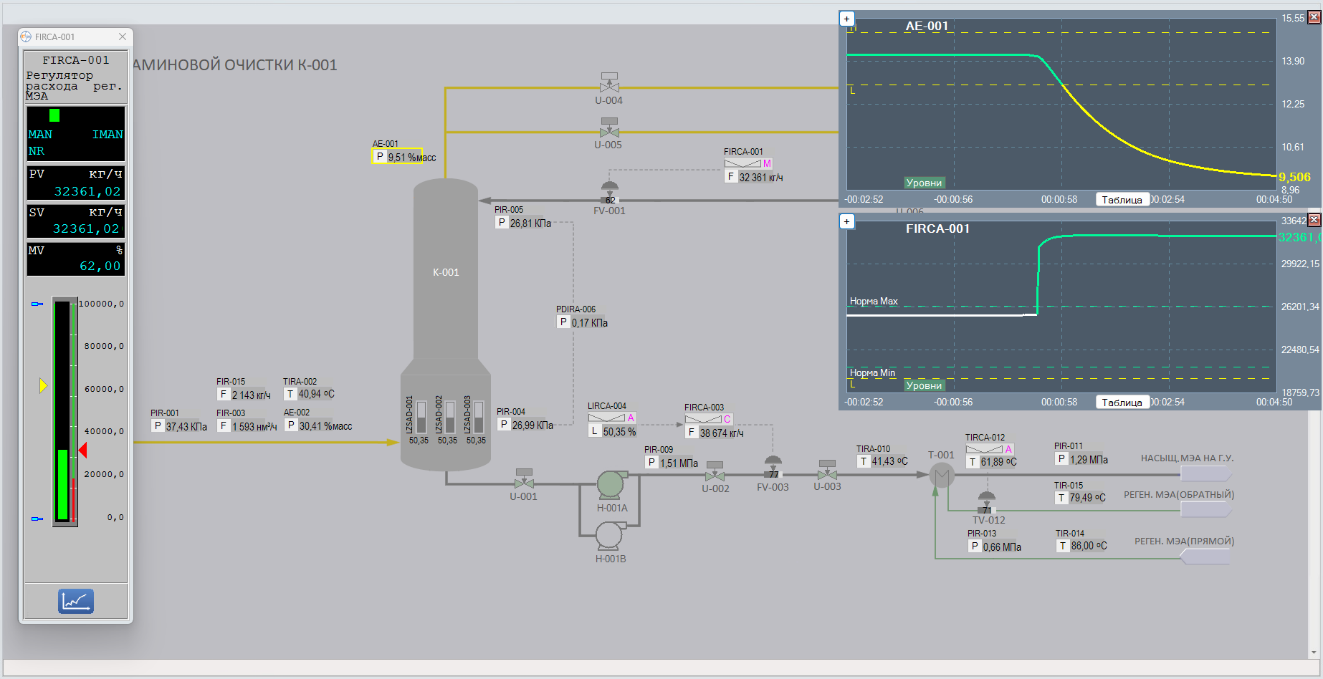Click the yellow SV setpoint marker on bar graph
Screen dimensions: 1323x679
43,385
